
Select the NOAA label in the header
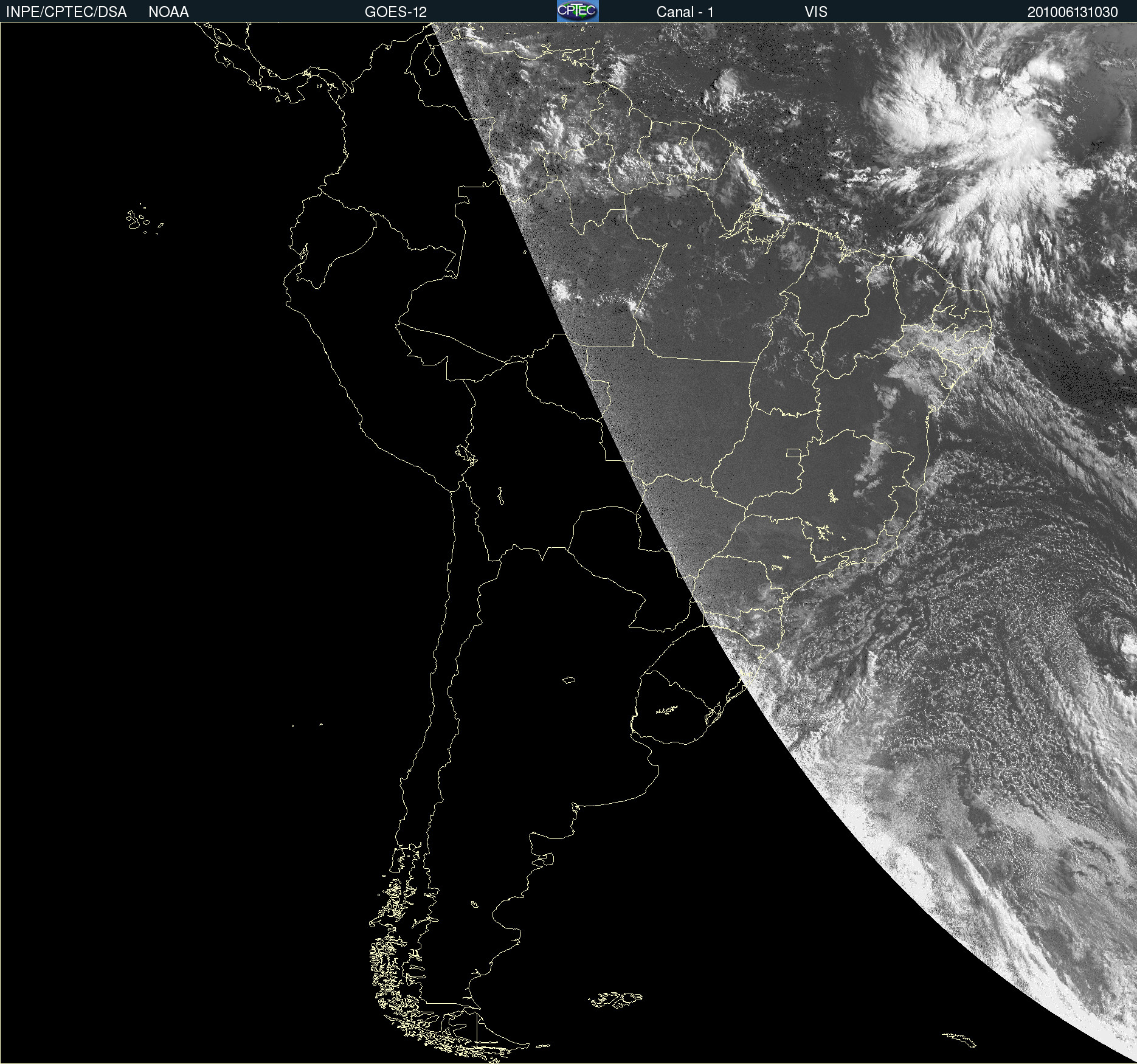click(x=168, y=12)
